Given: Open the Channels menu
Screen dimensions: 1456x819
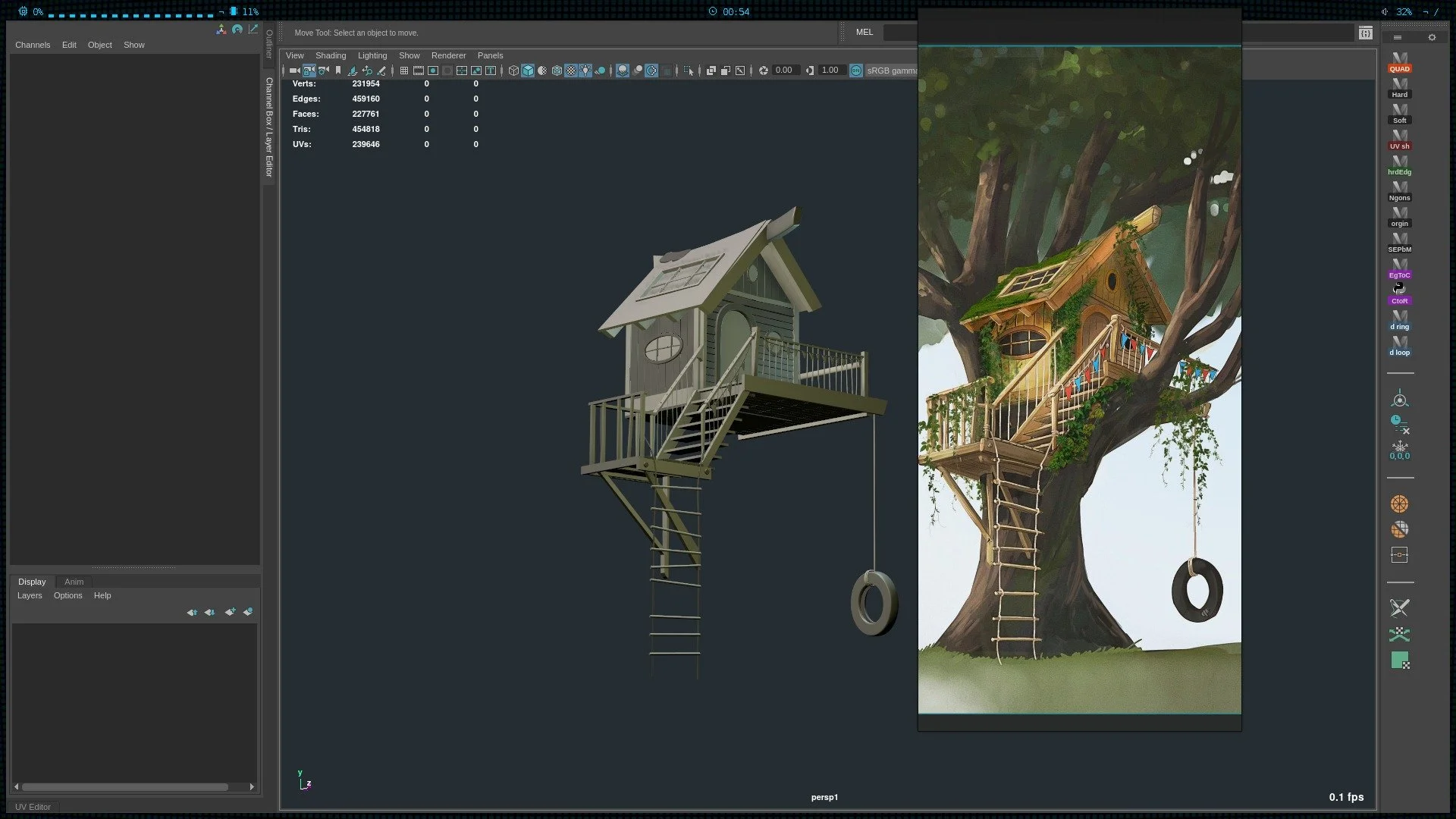Looking at the screenshot, I should pyautogui.click(x=33, y=45).
